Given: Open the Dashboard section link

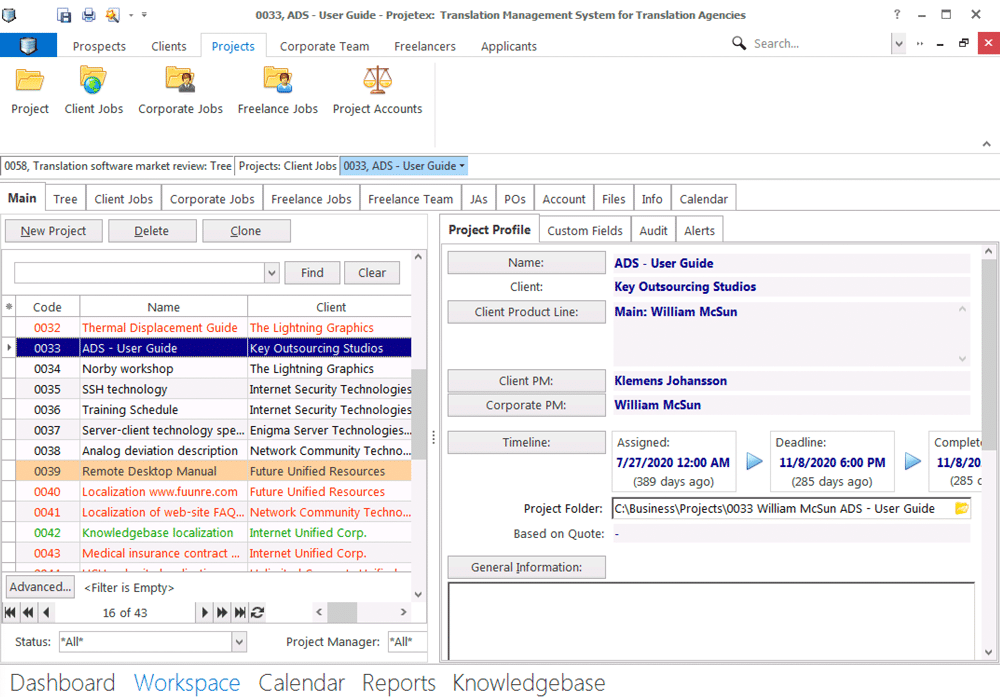Looking at the screenshot, I should (62, 683).
